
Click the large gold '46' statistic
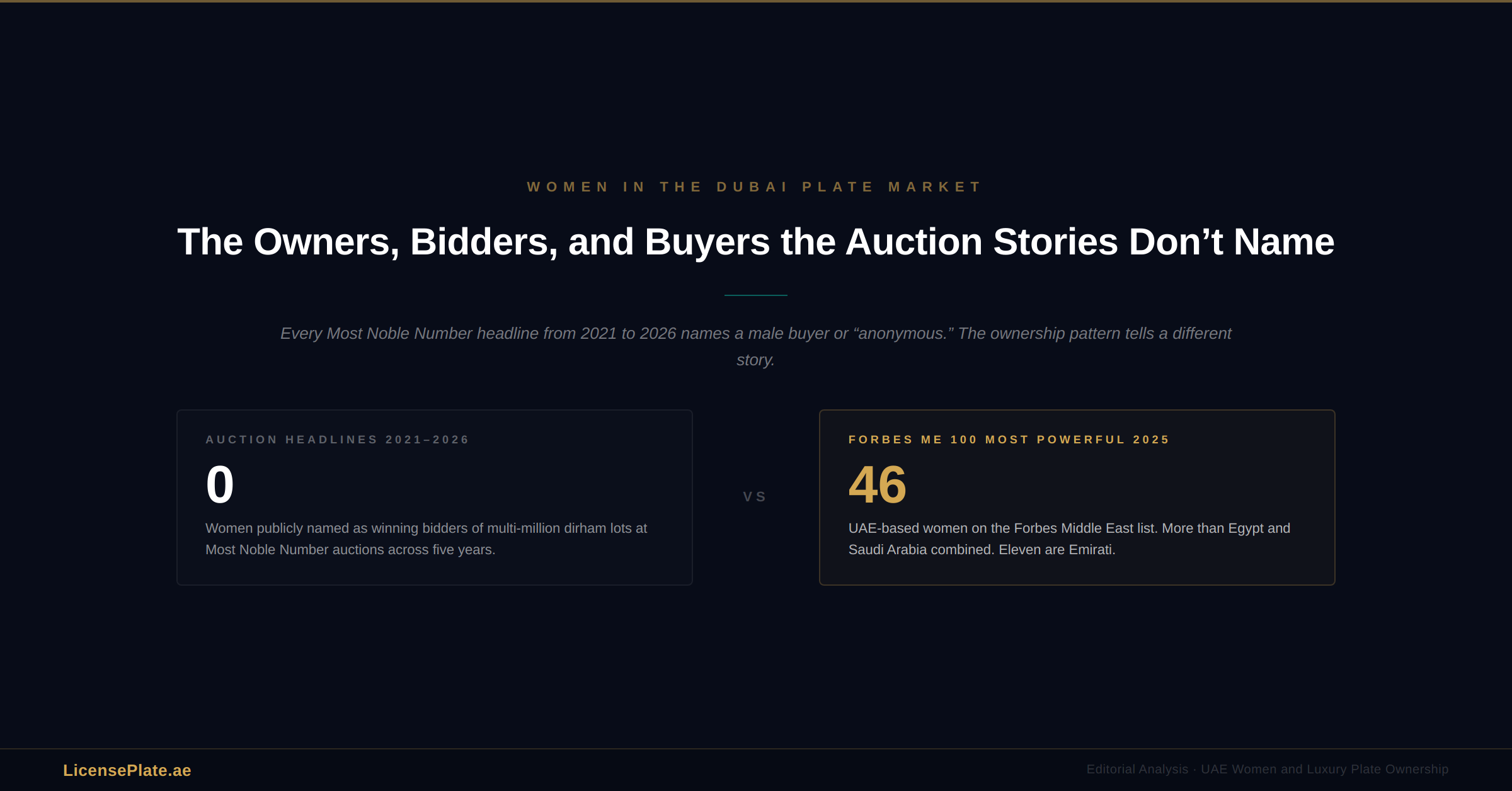pos(877,484)
